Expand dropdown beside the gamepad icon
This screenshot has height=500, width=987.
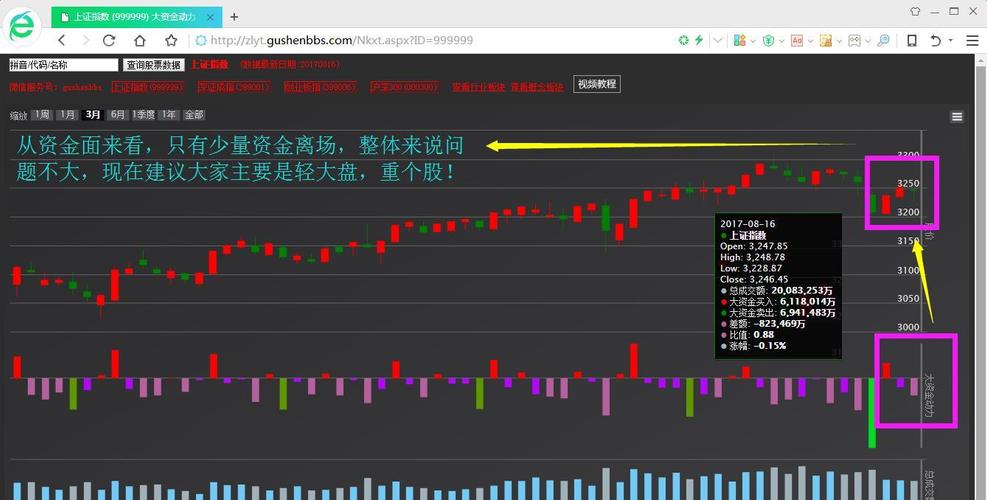[x=868, y=41]
